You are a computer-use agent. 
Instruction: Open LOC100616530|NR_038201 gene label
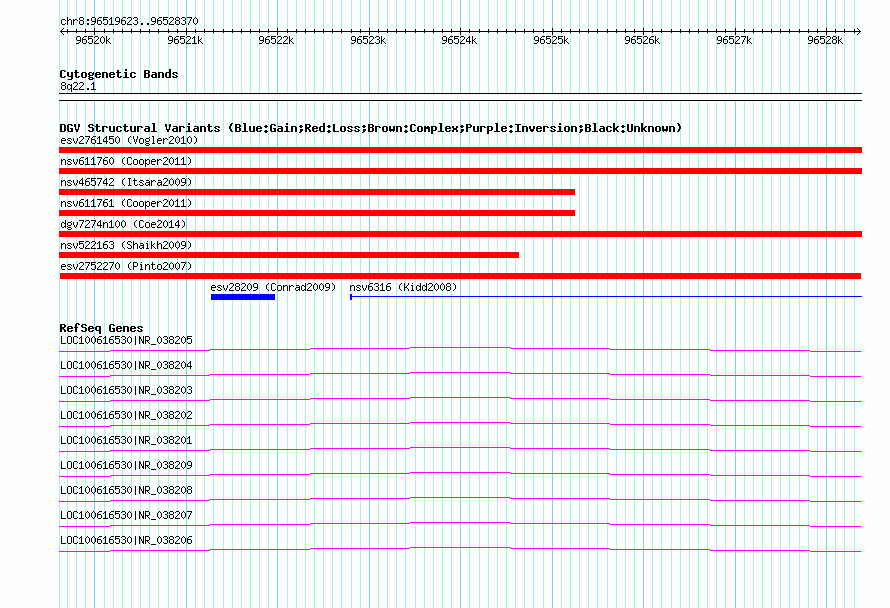click(126, 440)
